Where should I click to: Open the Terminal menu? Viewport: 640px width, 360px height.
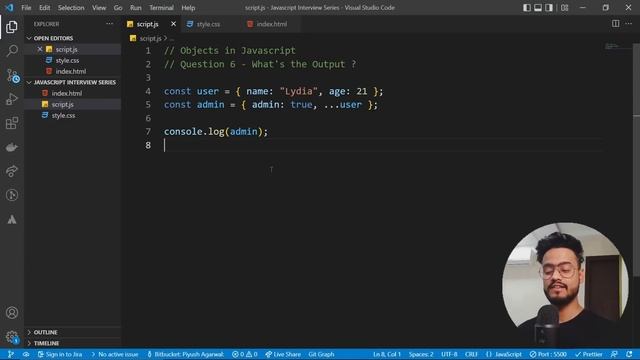pos(161,8)
